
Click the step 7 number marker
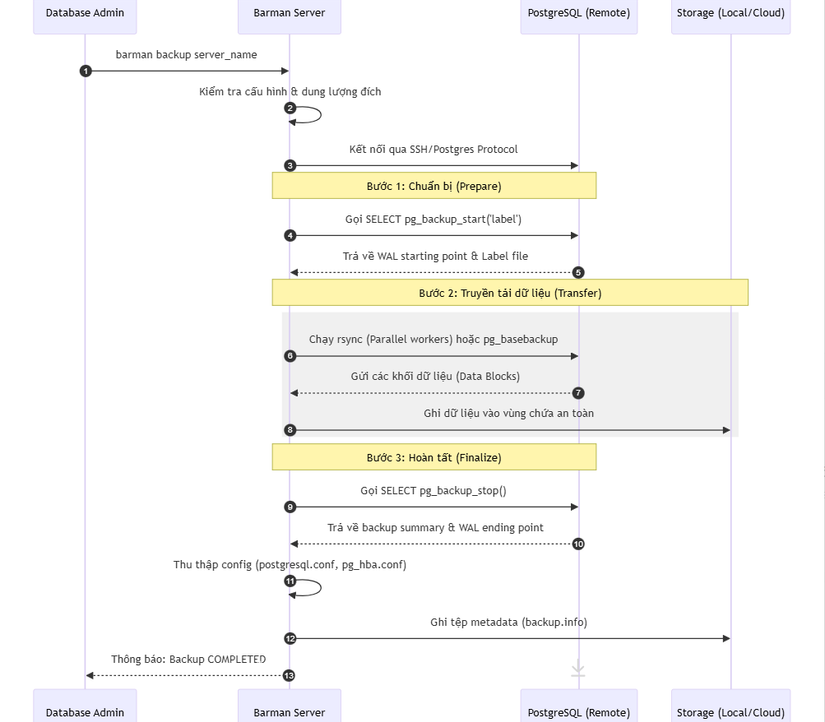click(x=578, y=393)
